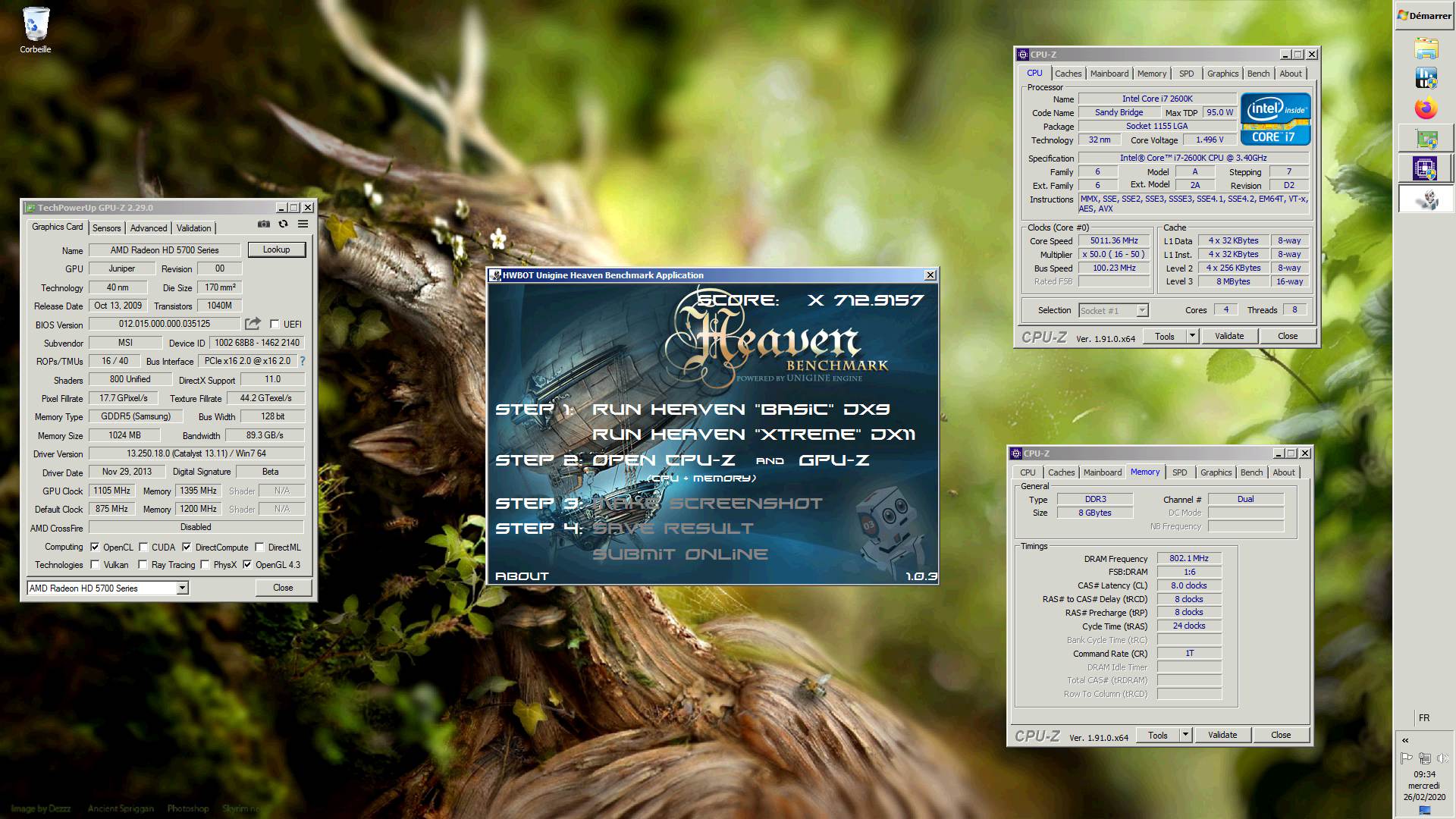Click the Core Speed value 5011.36 MHz
Image resolution: width=1456 pixels, height=819 pixels.
point(1114,240)
